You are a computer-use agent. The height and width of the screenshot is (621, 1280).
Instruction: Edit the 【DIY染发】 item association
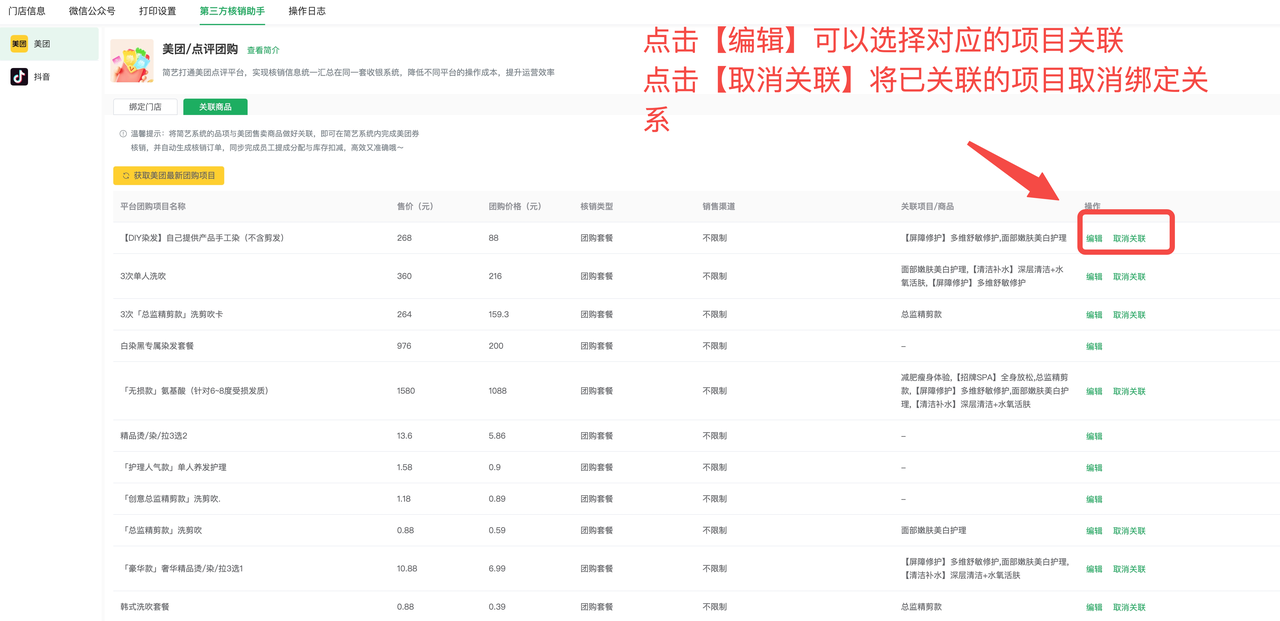tap(1094, 239)
